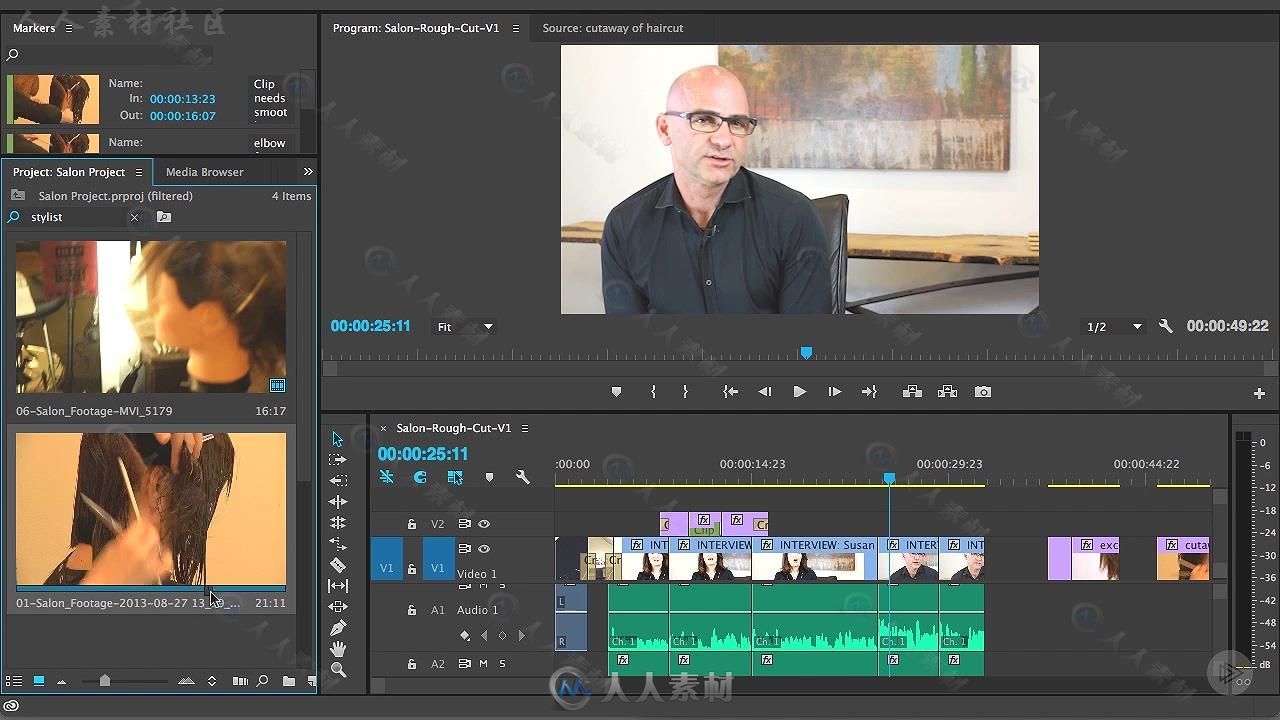Toggle sync lock on the V2 track
The image size is (1280, 720).
click(464, 524)
